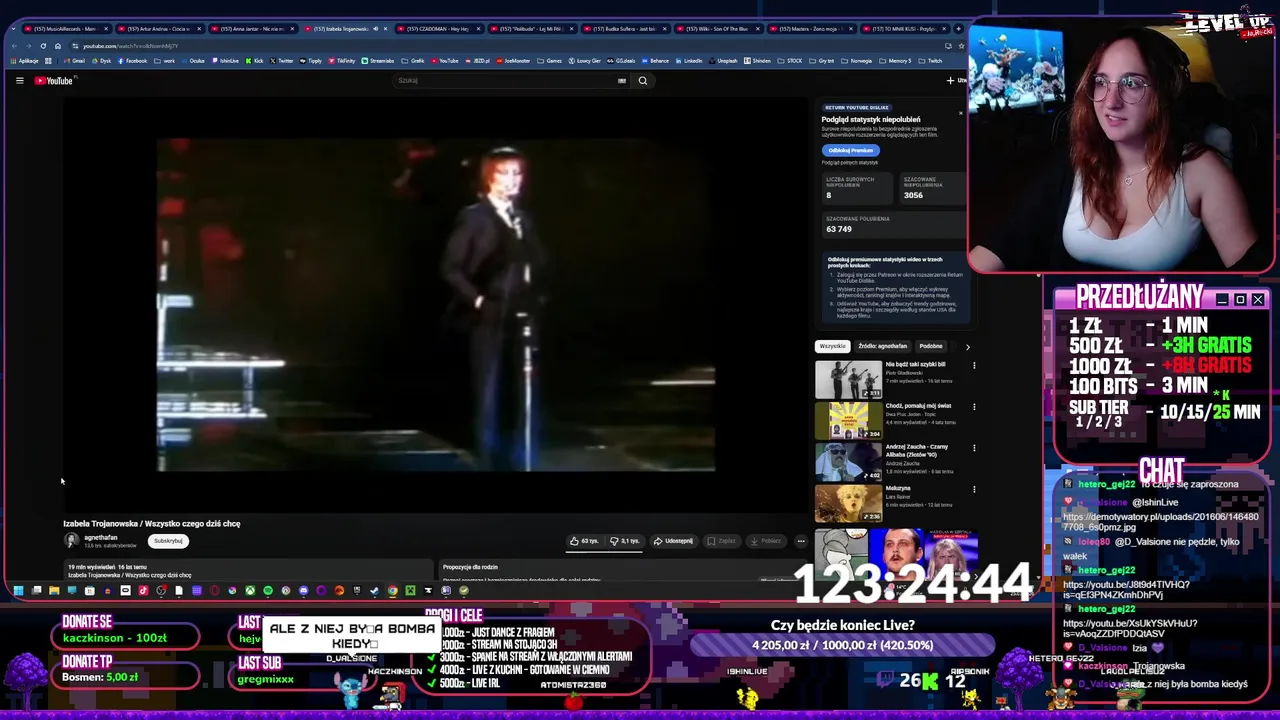Click the Odblokuj Premium button
This screenshot has width=1280, height=720.
851,150
